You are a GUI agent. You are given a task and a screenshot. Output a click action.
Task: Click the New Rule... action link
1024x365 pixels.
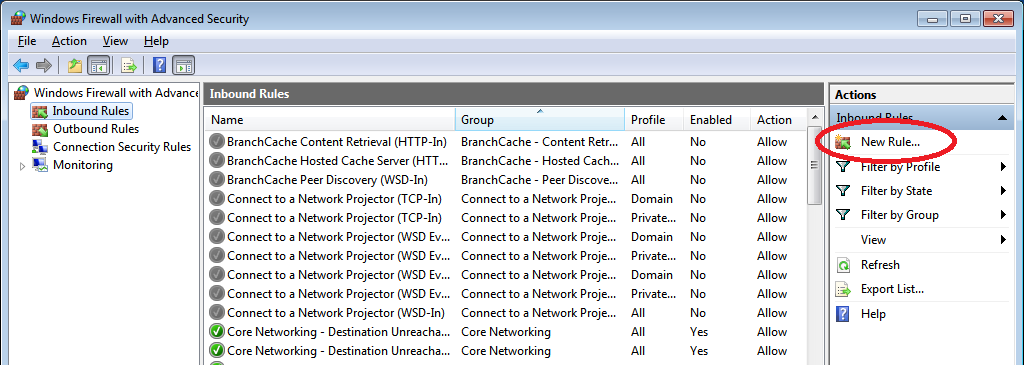coord(890,142)
